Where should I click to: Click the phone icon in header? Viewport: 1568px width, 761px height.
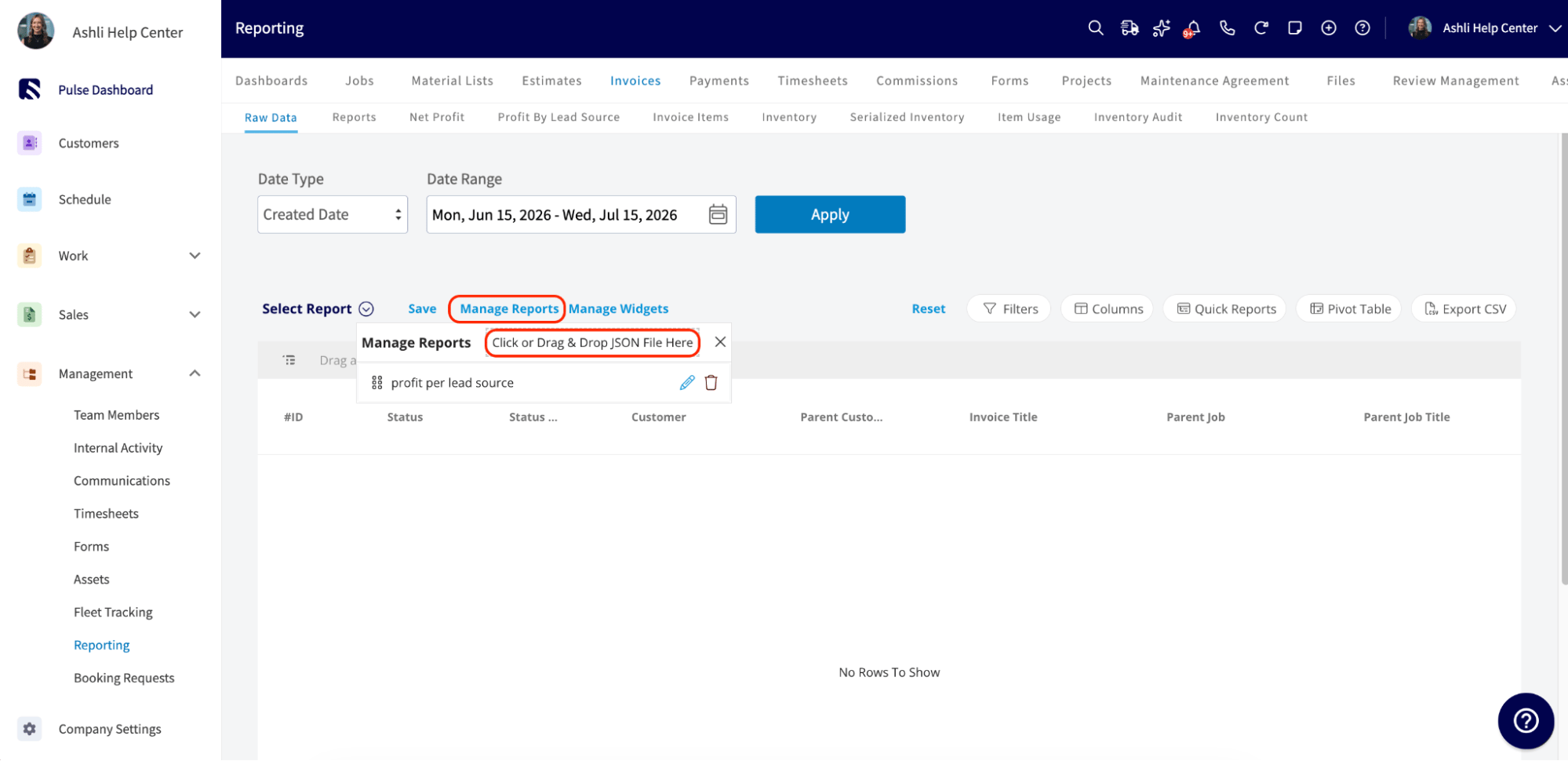coord(1228,28)
